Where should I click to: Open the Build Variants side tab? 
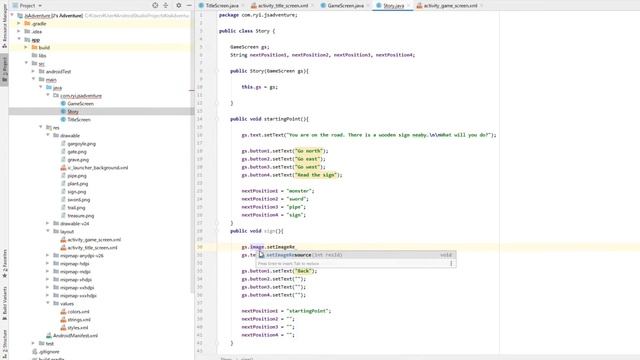point(4,303)
